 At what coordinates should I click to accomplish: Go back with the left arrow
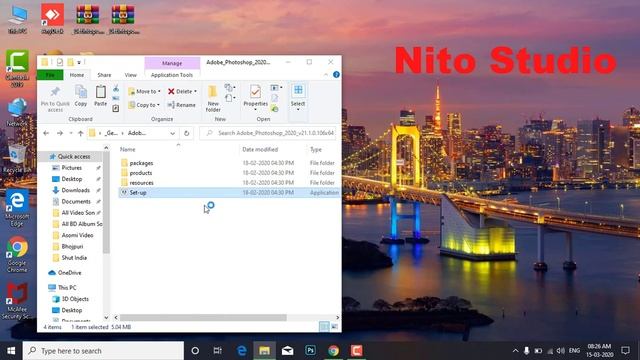pyautogui.click(x=46, y=133)
